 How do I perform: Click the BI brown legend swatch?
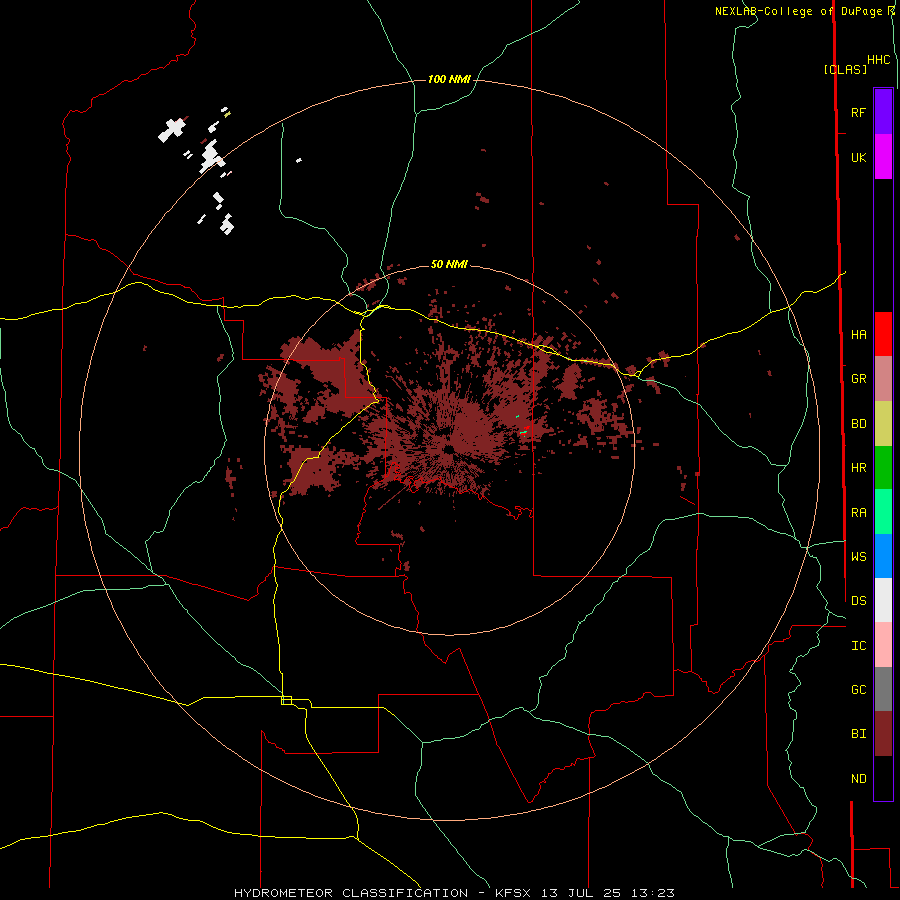[x=883, y=734]
